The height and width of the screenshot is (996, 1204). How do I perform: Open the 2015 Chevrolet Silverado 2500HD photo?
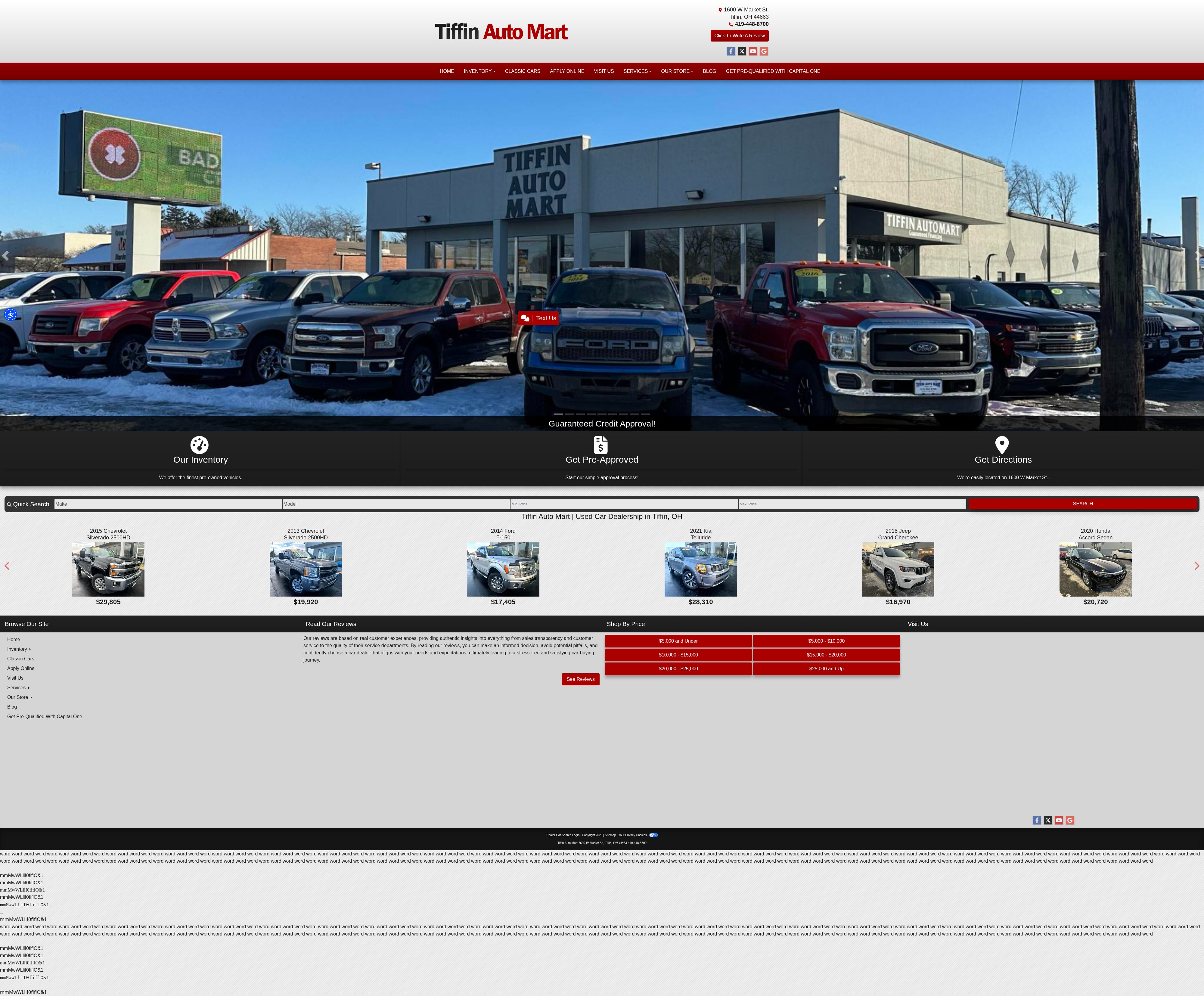click(108, 569)
